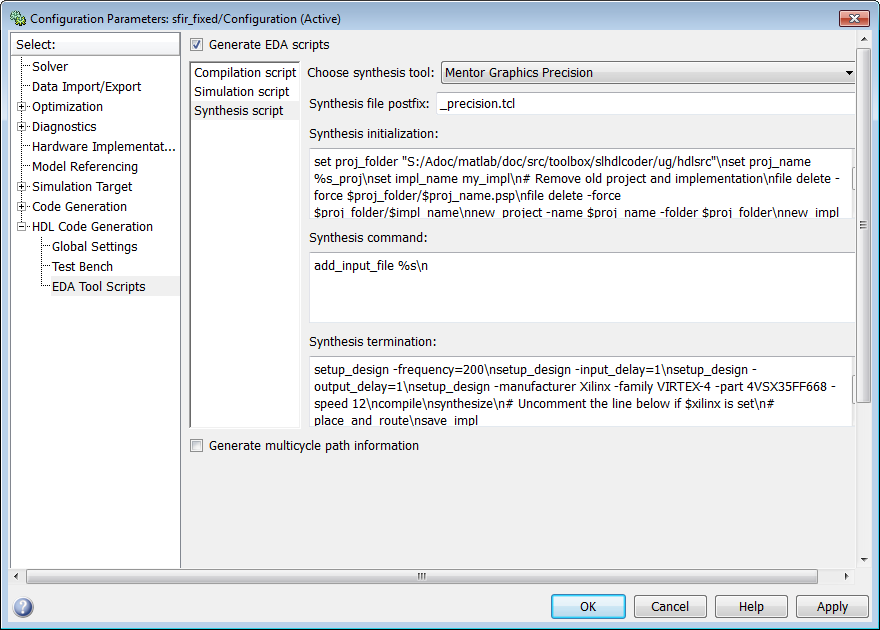880x630 pixels.
Task: Select Global Settings in the tree
Action: [x=94, y=247]
